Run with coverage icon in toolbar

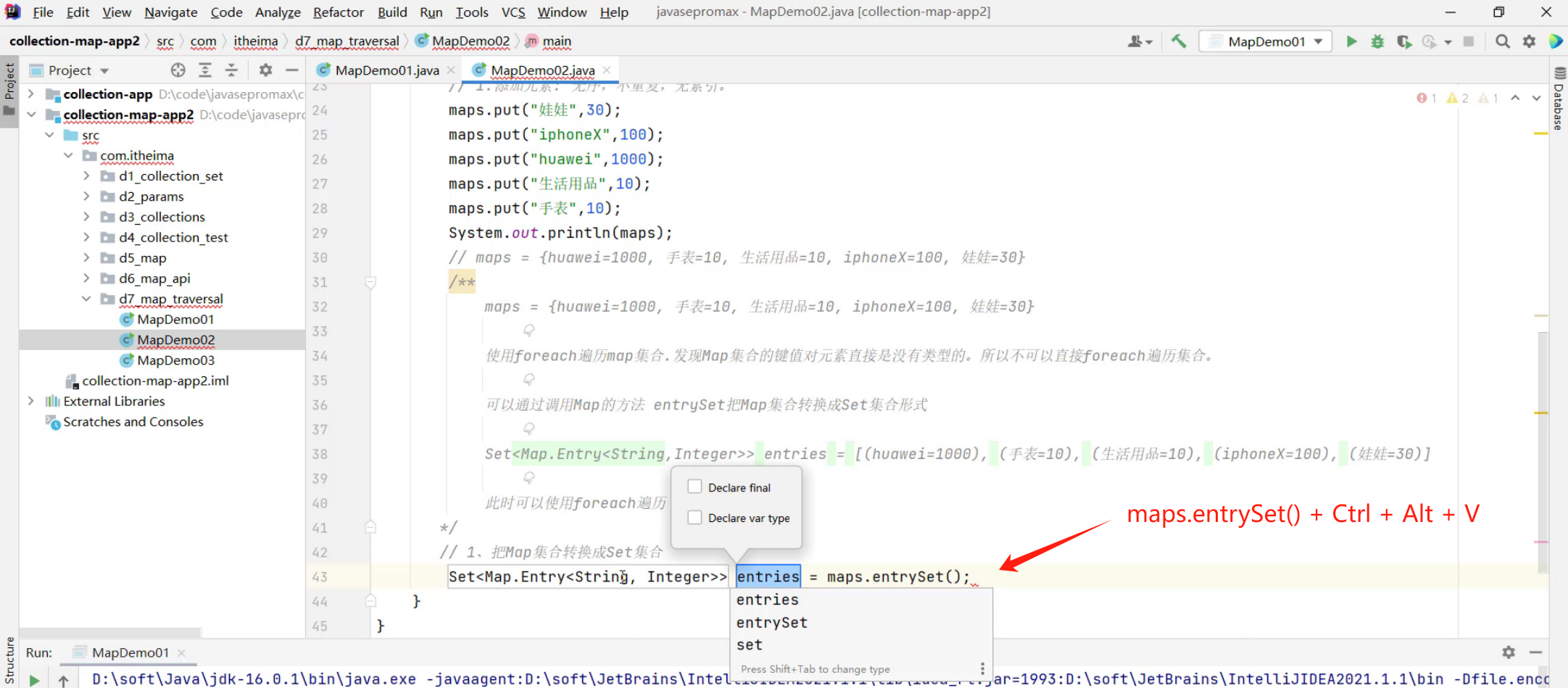click(x=1404, y=41)
